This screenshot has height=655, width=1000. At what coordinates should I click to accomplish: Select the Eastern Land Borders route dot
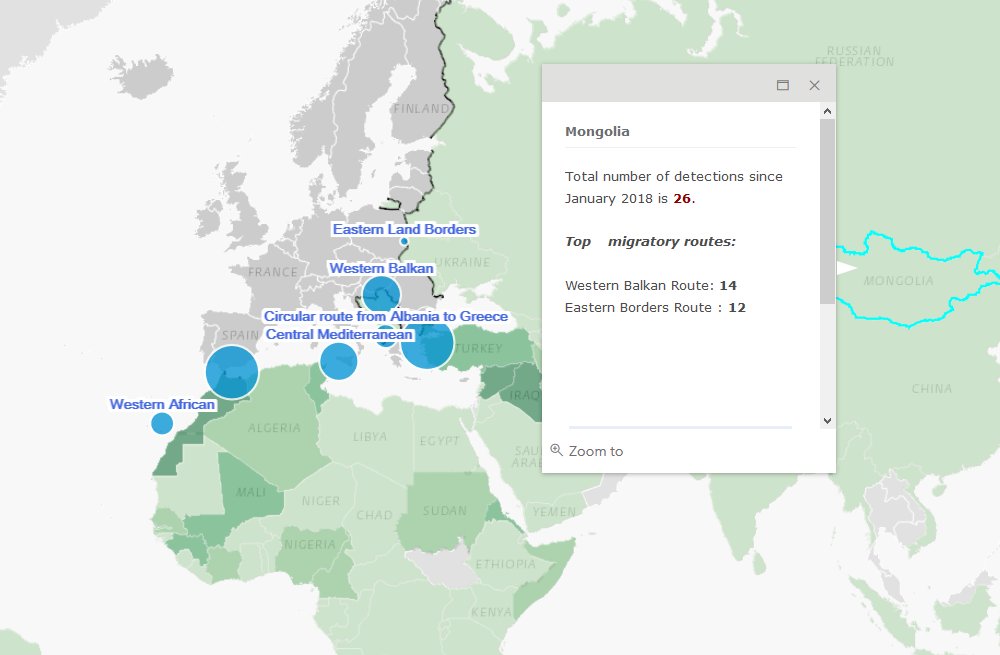(404, 241)
